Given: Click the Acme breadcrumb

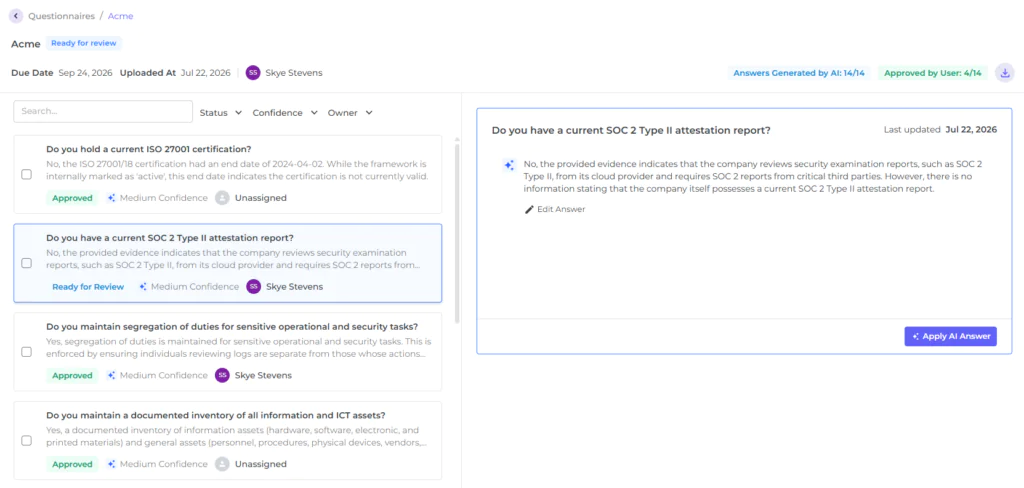Looking at the screenshot, I should point(120,16).
